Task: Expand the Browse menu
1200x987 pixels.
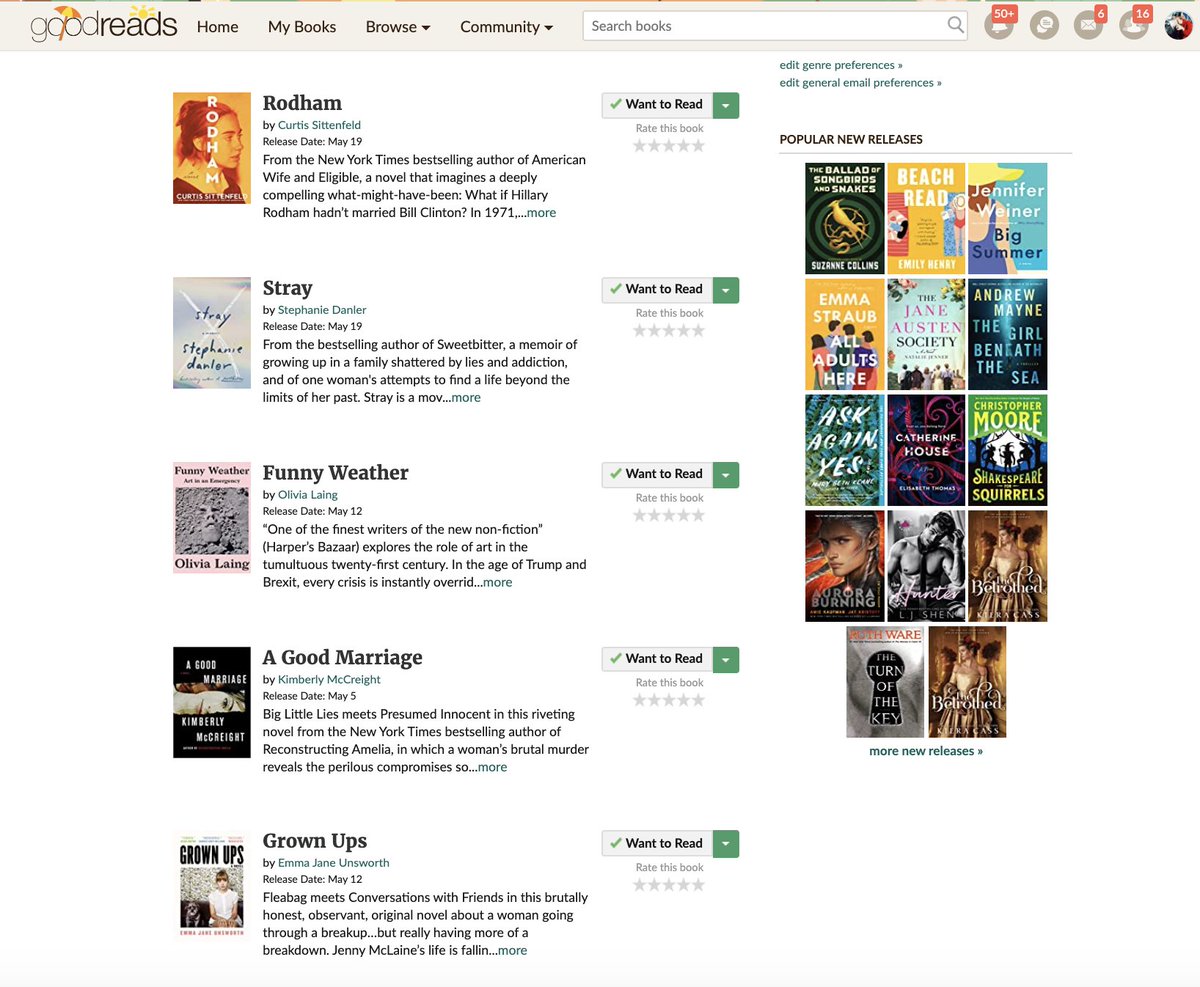Action: tap(398, 27)
